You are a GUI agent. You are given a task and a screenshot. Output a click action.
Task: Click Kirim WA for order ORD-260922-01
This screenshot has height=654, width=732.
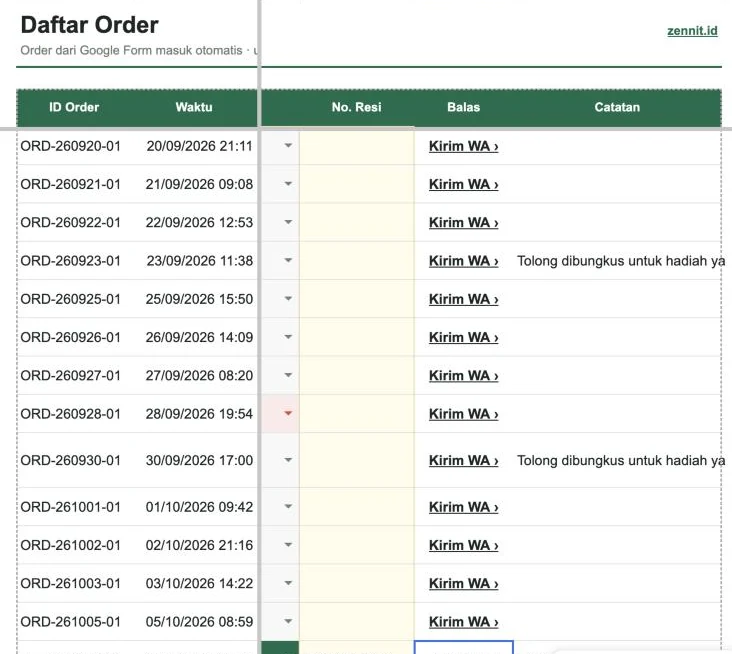pyautogui.click(x=464, y=223)
